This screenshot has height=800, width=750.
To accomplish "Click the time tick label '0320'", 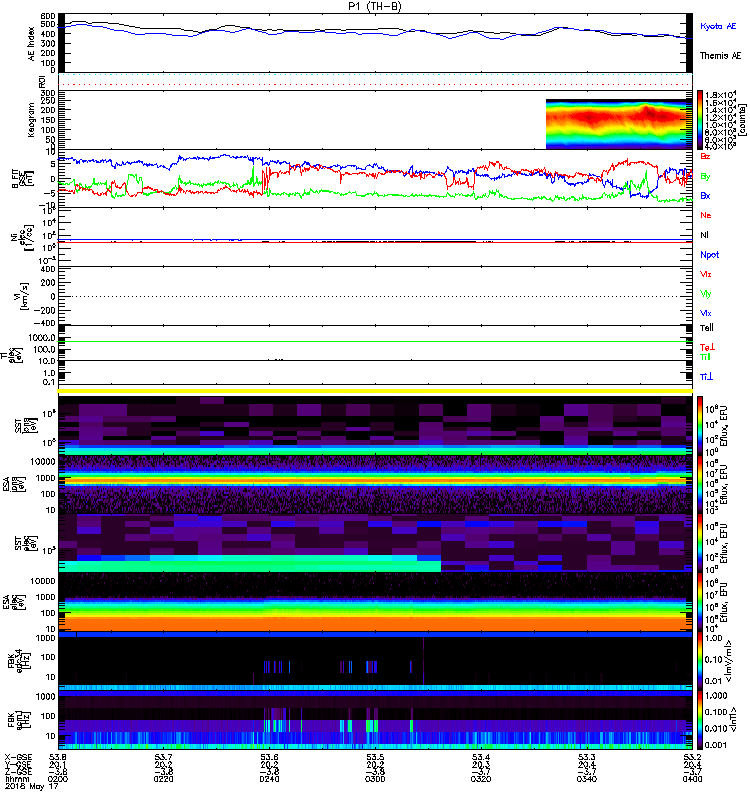I will pyautogui.click(x=481, y=779).
